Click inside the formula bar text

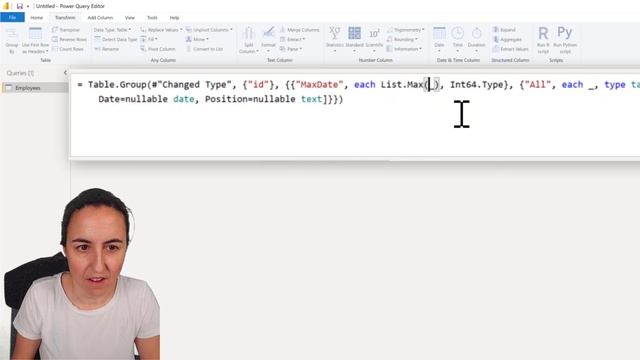pyautogui.click(x=355, y=115)
